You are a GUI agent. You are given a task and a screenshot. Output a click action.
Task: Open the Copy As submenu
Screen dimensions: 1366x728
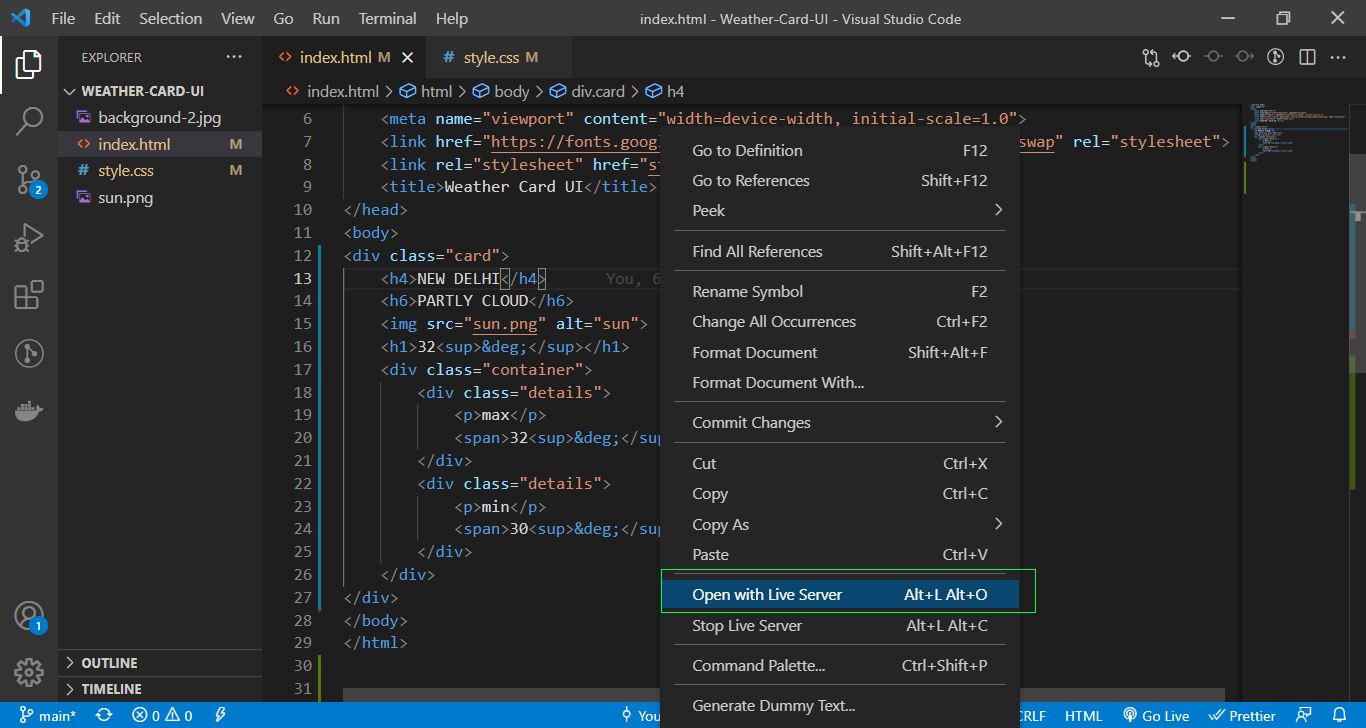(840, 524)
